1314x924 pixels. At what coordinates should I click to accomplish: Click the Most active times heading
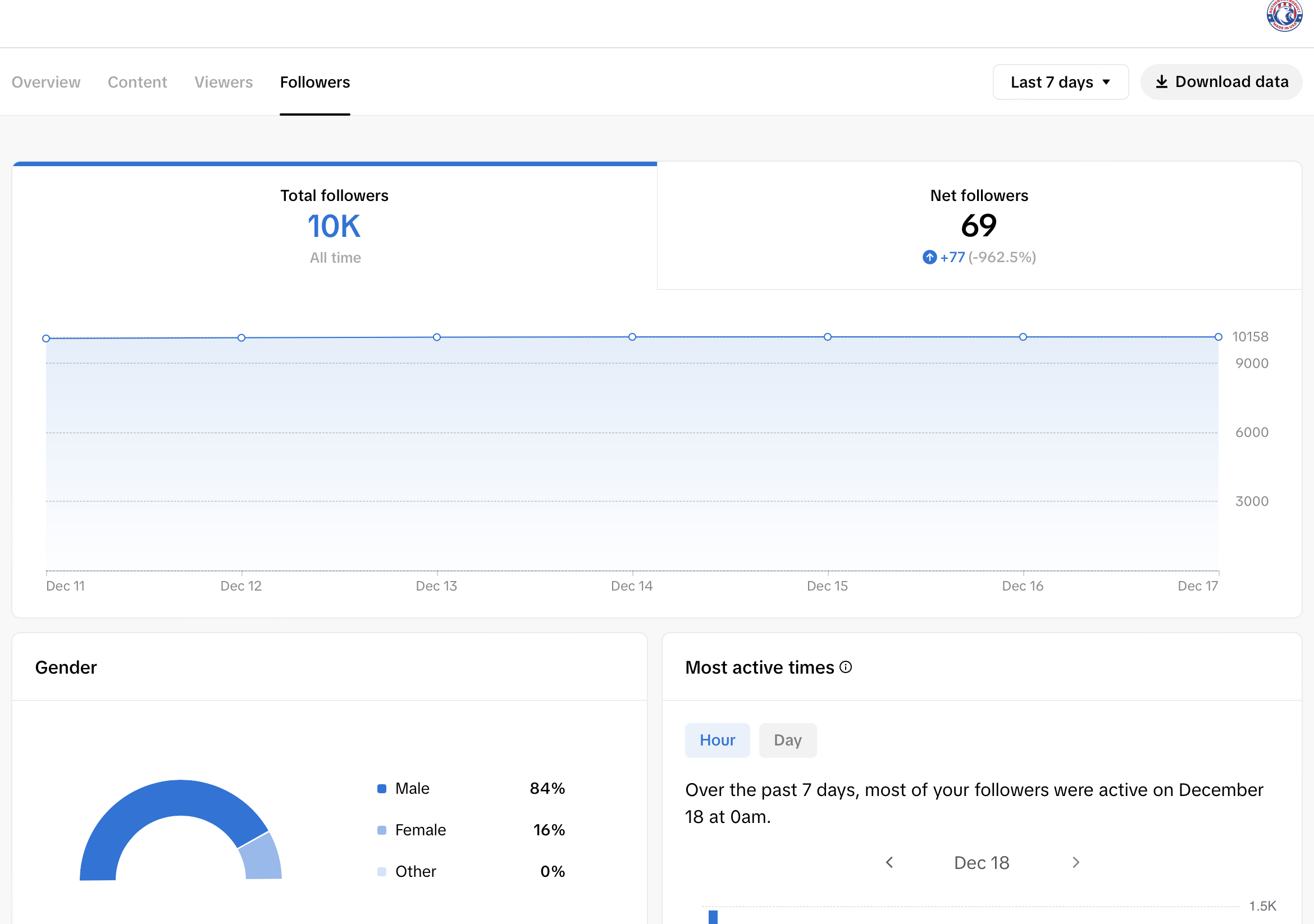point(759,667)
